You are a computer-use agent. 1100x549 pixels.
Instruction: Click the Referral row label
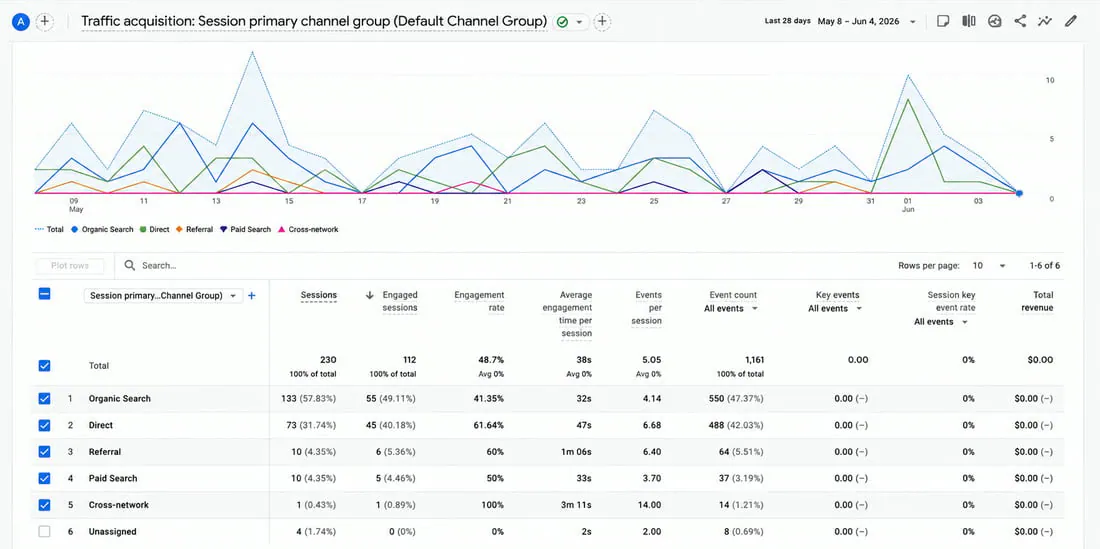[105, 452]
